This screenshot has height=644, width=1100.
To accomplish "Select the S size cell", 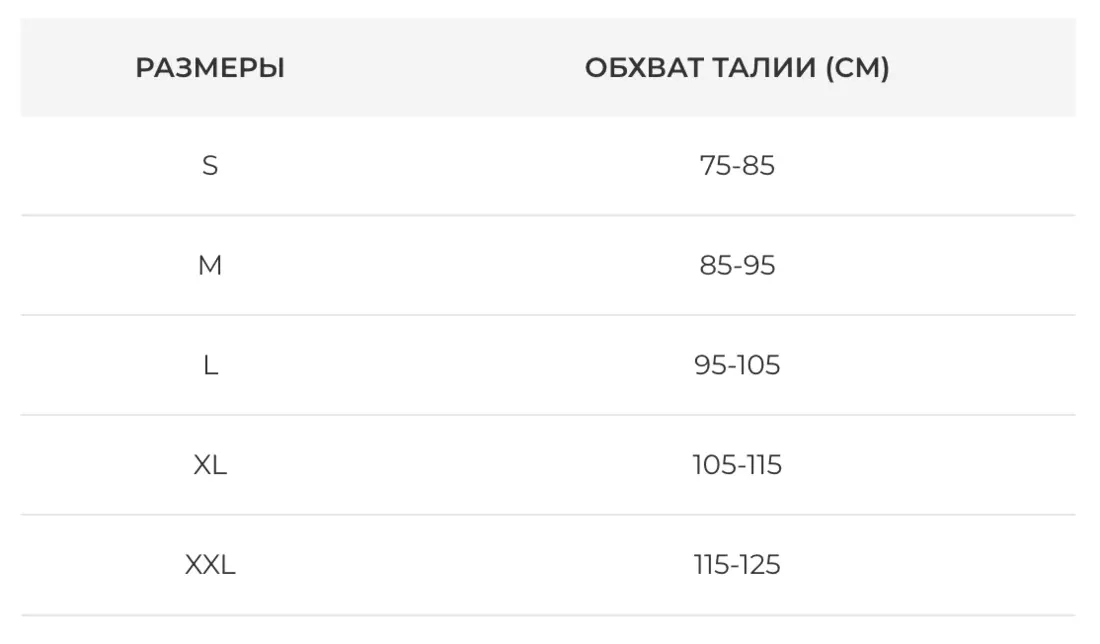I will click(x=210, y=165).
